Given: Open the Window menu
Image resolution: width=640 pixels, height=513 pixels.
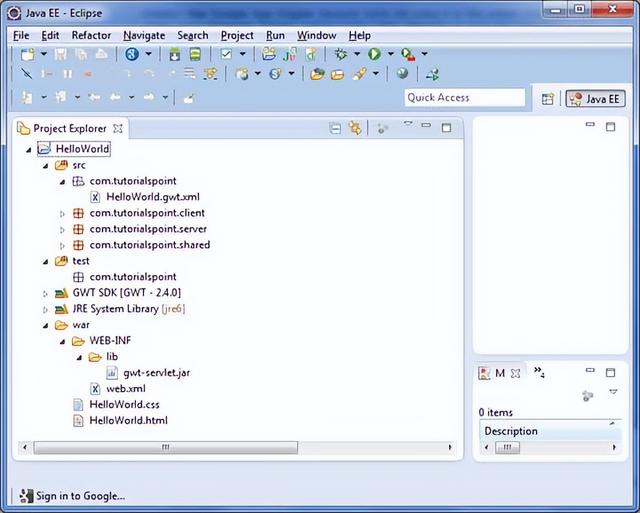Looking at the screenshot, I should point(316,36).
